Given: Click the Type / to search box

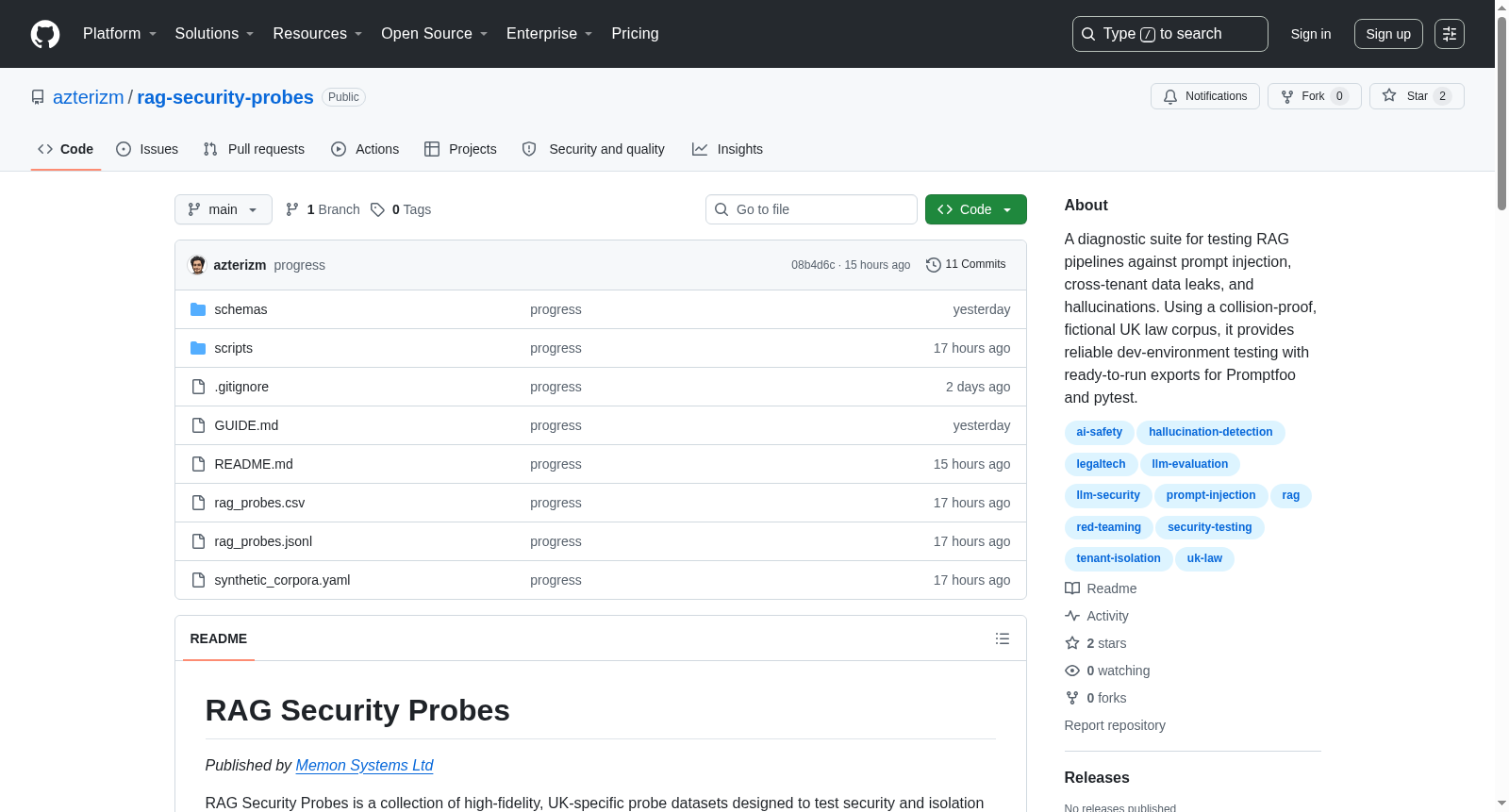Looking at the screenshot, I should 1170,34.
